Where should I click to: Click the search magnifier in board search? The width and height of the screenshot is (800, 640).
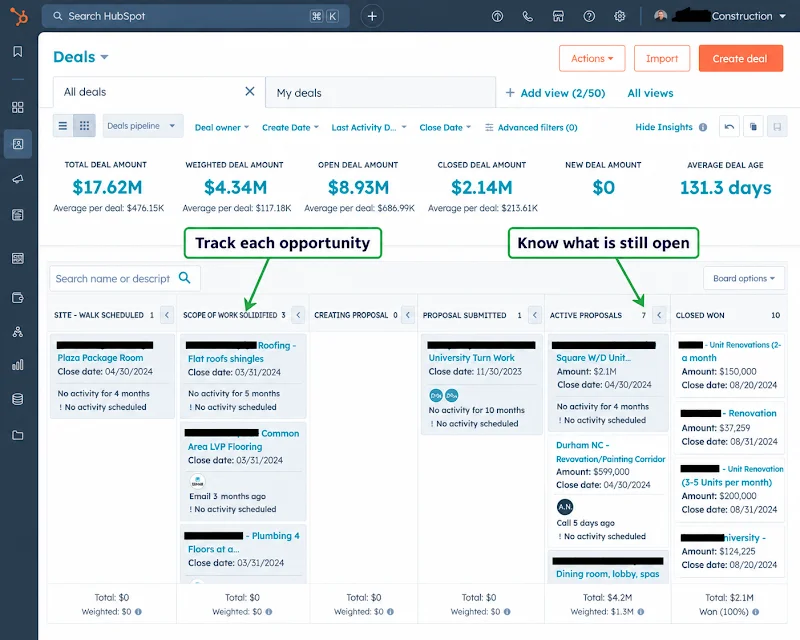(185, 278)
